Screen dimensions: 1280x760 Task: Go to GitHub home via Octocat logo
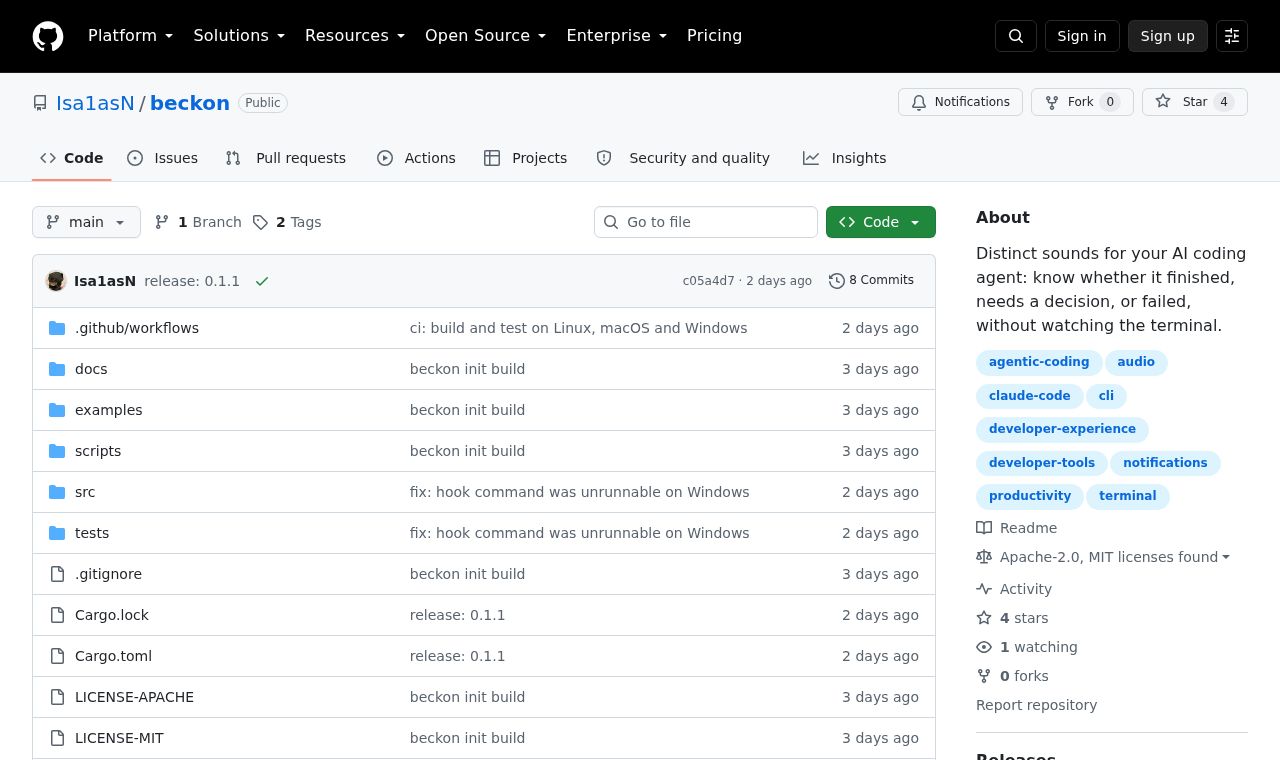click(48, 36)
